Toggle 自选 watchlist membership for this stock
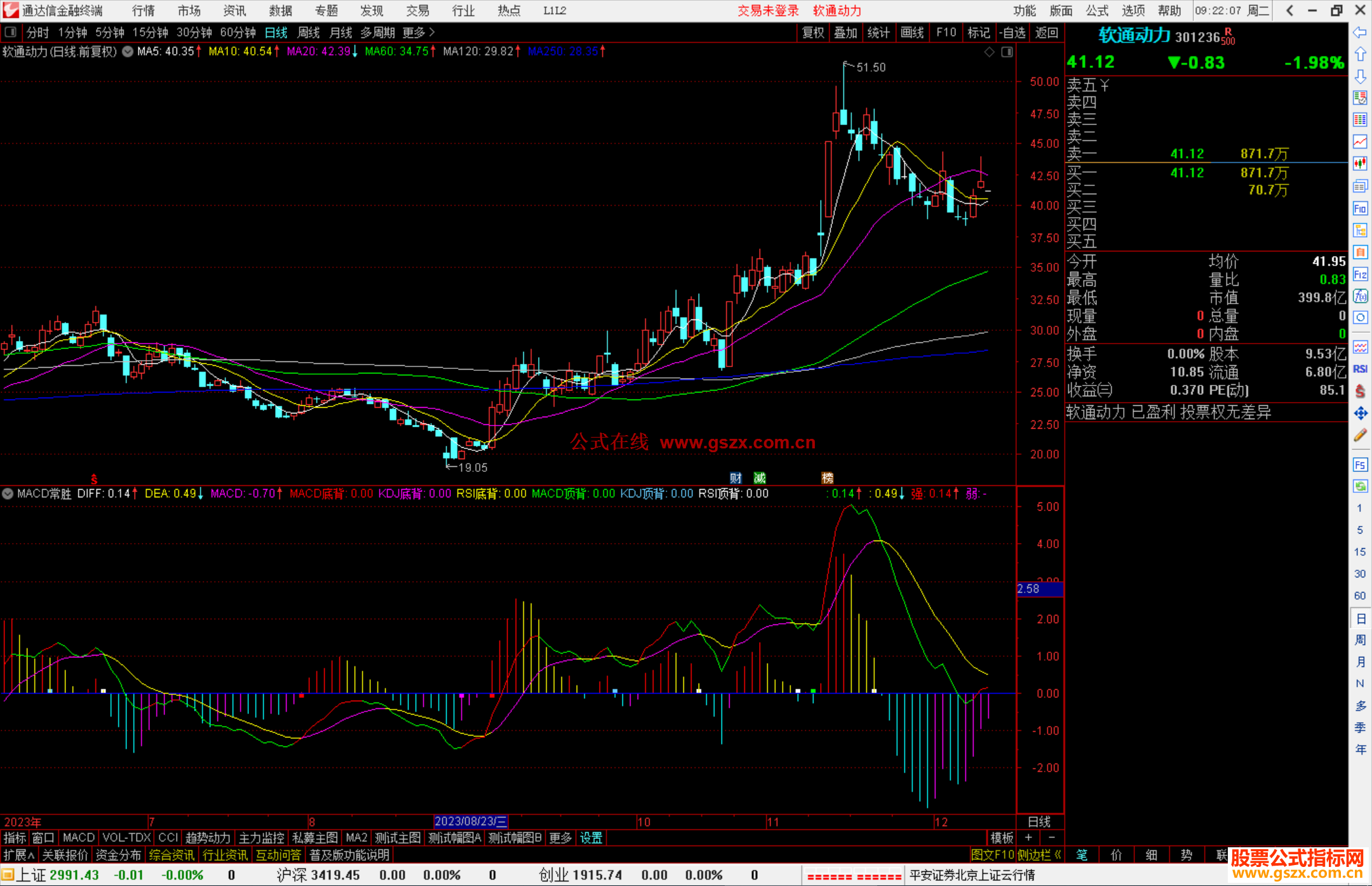The height and width of the screenshot is (886, 1372). [x=1012, y=32]
